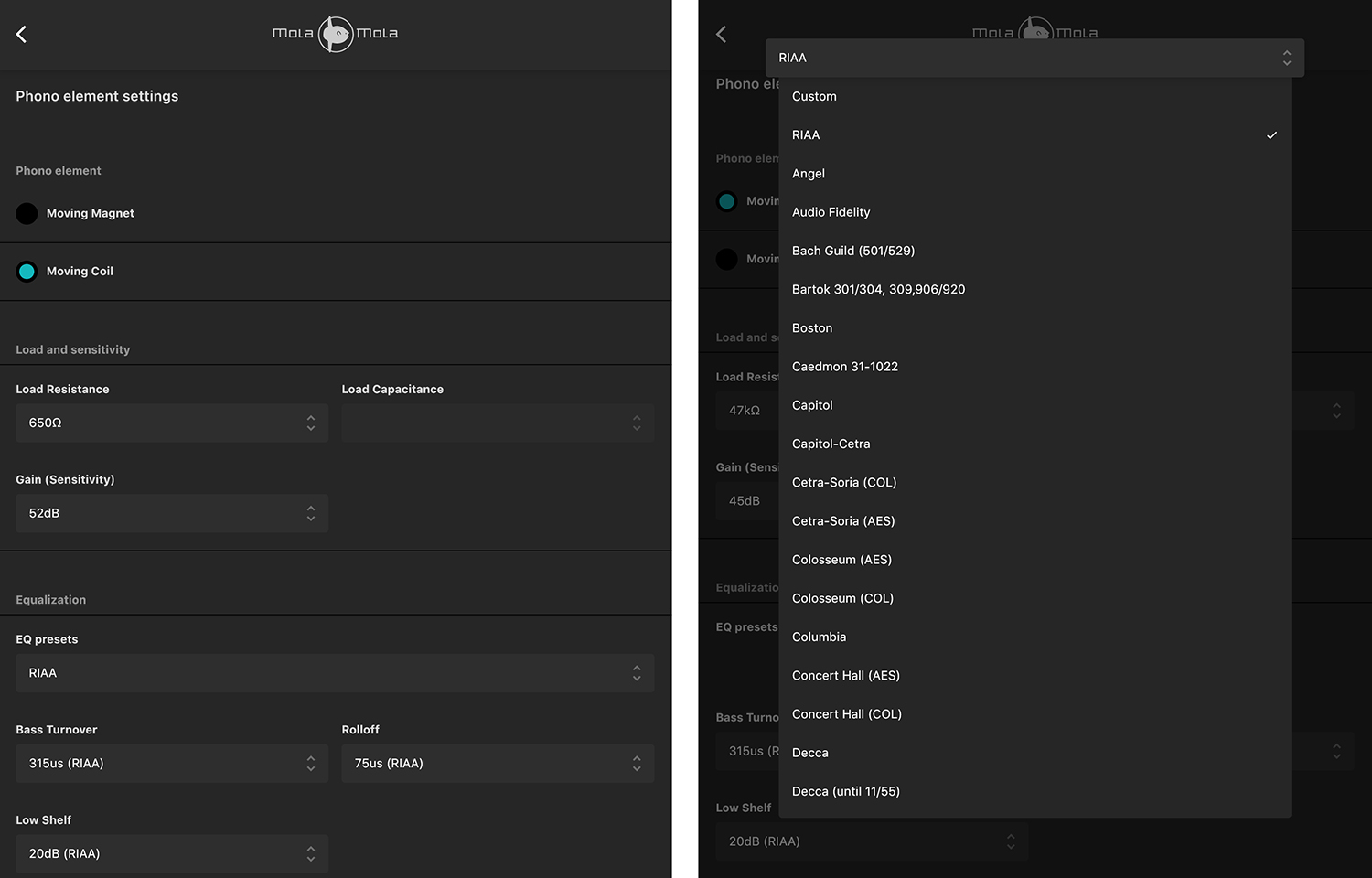This screenshot has width=1372, height=878.
Task: Select Moving Magnet radio on left screen
Action: pos(27,213)
